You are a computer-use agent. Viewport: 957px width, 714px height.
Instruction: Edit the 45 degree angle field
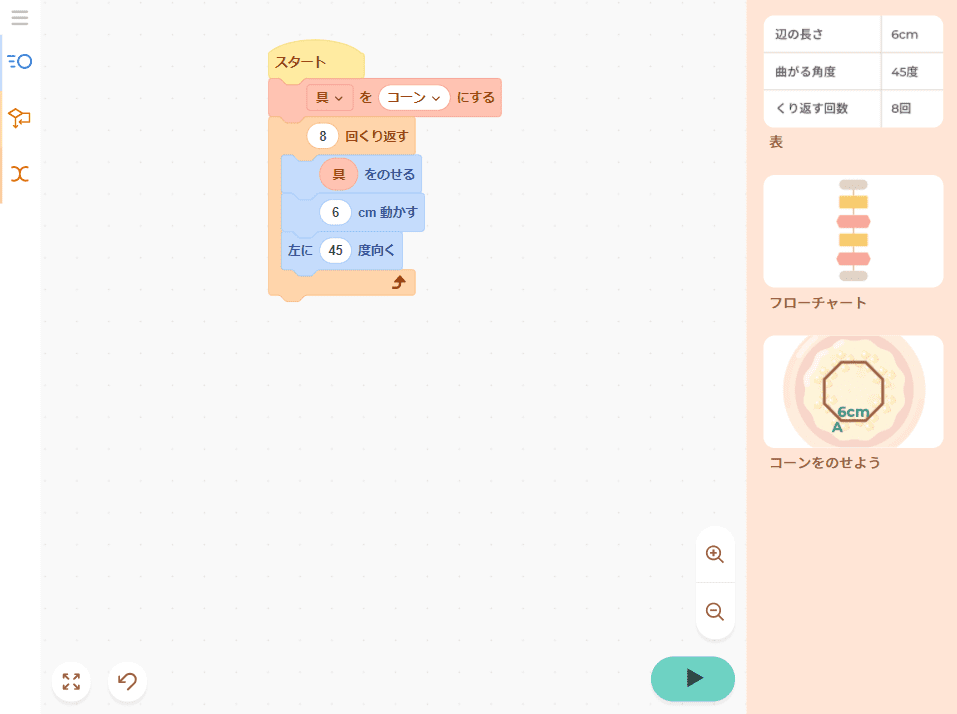tap(335, 250)
